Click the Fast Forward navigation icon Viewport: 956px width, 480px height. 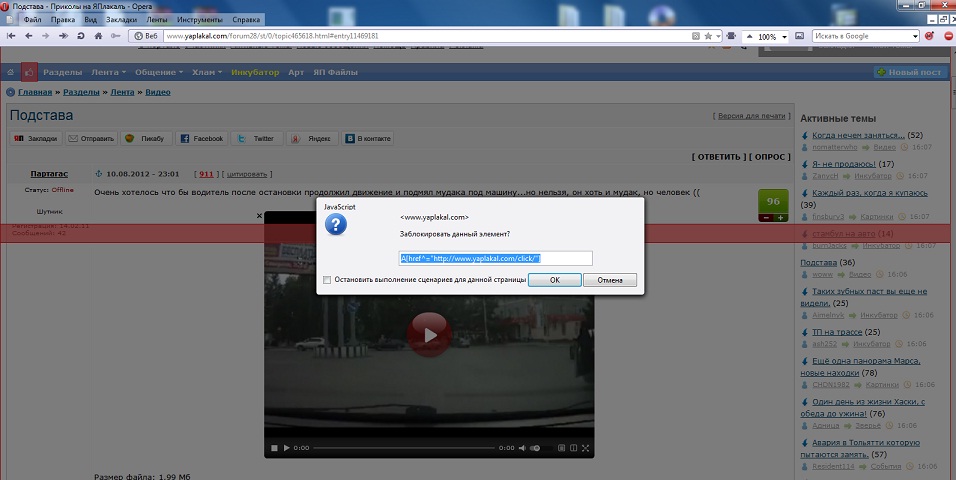(63, 36)
